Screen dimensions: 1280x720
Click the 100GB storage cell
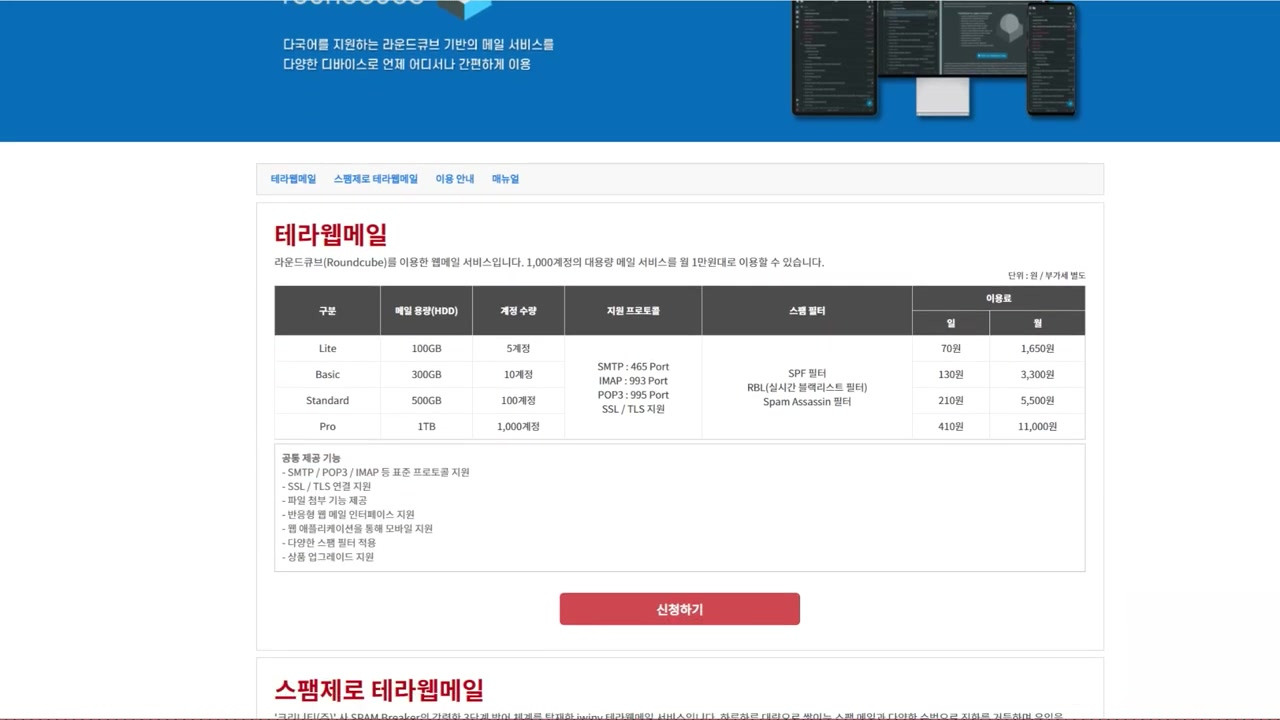pyautogui.click(x=427, y=348)
